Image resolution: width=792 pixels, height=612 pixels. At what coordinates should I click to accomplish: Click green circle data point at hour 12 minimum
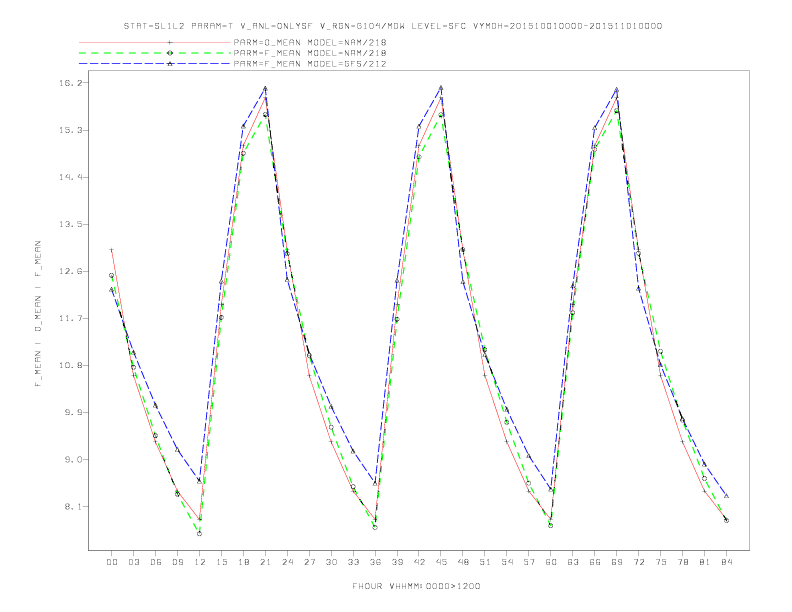pyautogui.click(x=200, y=534)
